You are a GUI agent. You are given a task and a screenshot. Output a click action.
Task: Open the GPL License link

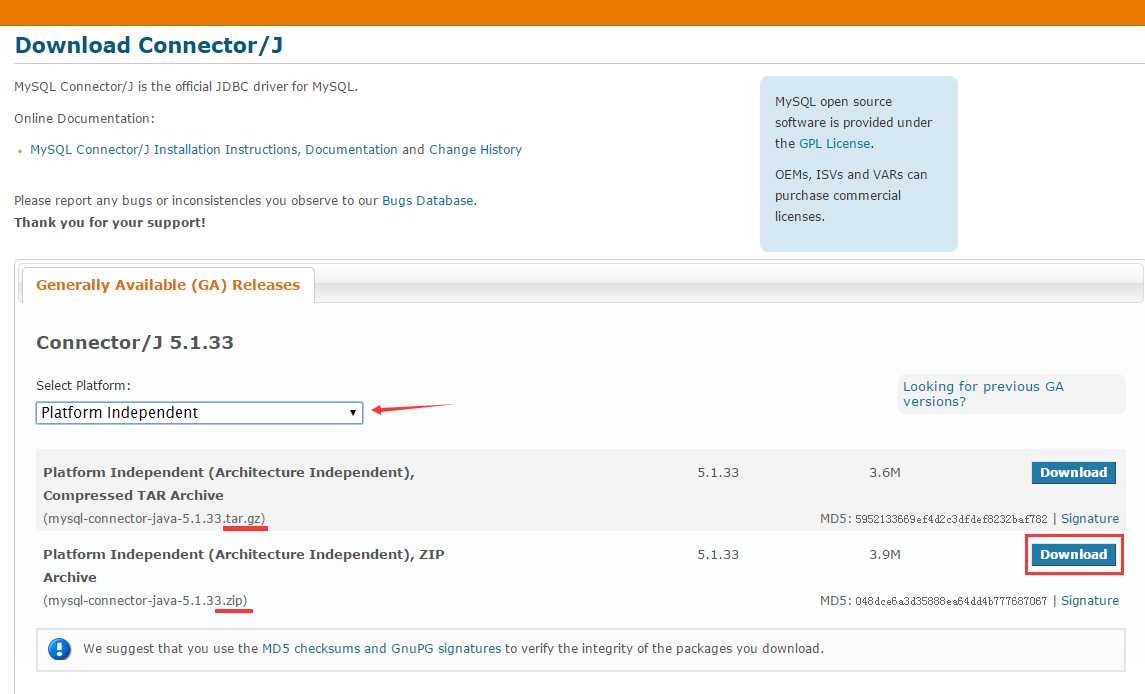[x=835, y=144]
